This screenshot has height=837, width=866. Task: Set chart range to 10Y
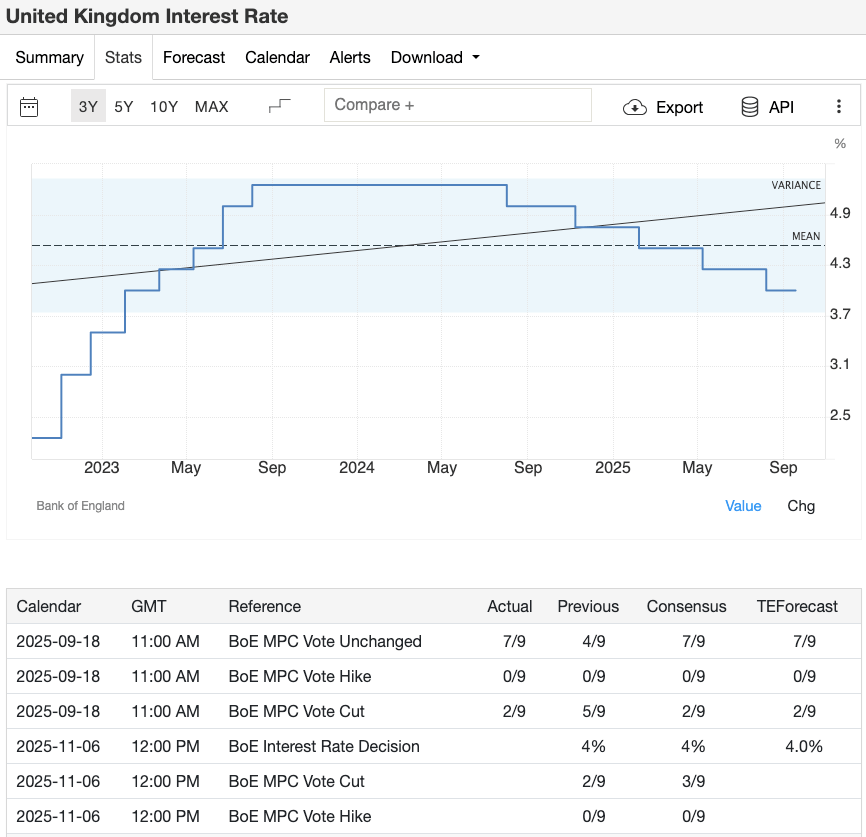(164, 107)
